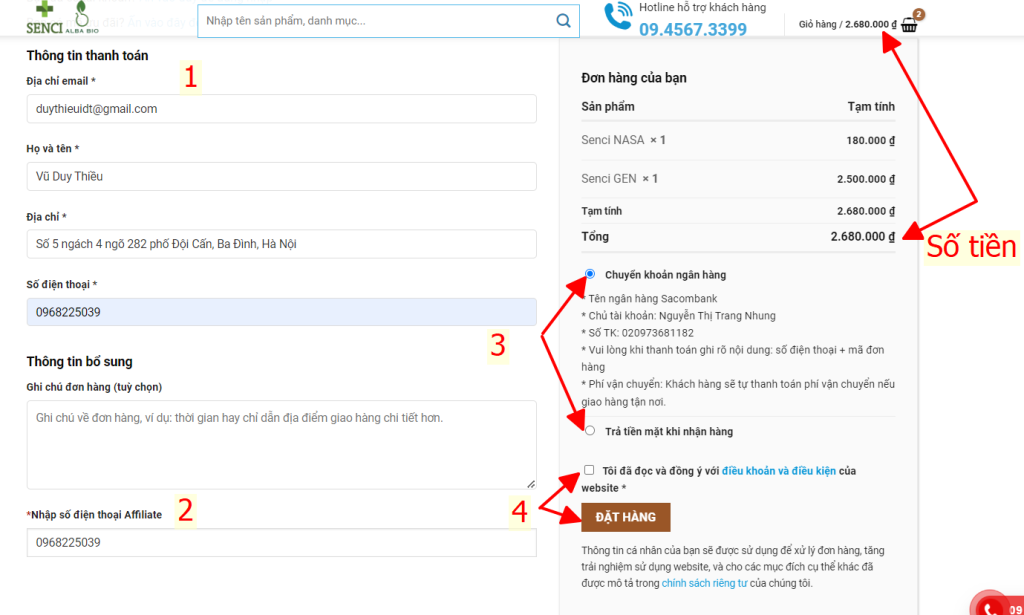Screen dimensions: 1024x615
Task: Click the email address field
Action: 281,109
